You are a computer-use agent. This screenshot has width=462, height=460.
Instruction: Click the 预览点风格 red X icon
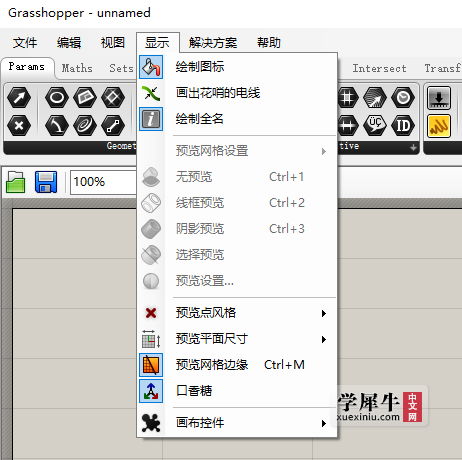(x=151, y=313)
